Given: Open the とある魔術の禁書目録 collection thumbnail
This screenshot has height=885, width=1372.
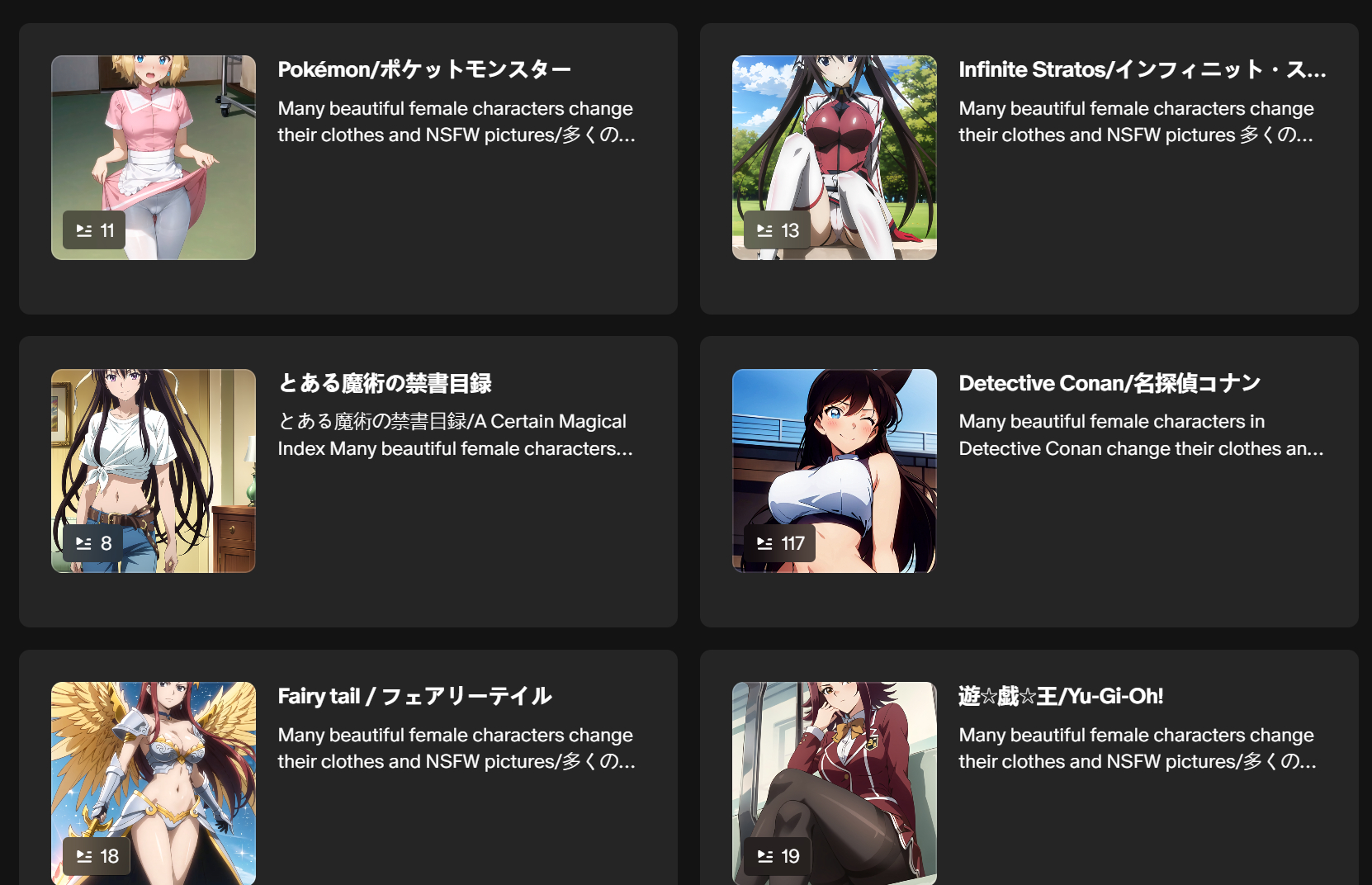Looking at the screenshot, I should [x=154, y=471].
